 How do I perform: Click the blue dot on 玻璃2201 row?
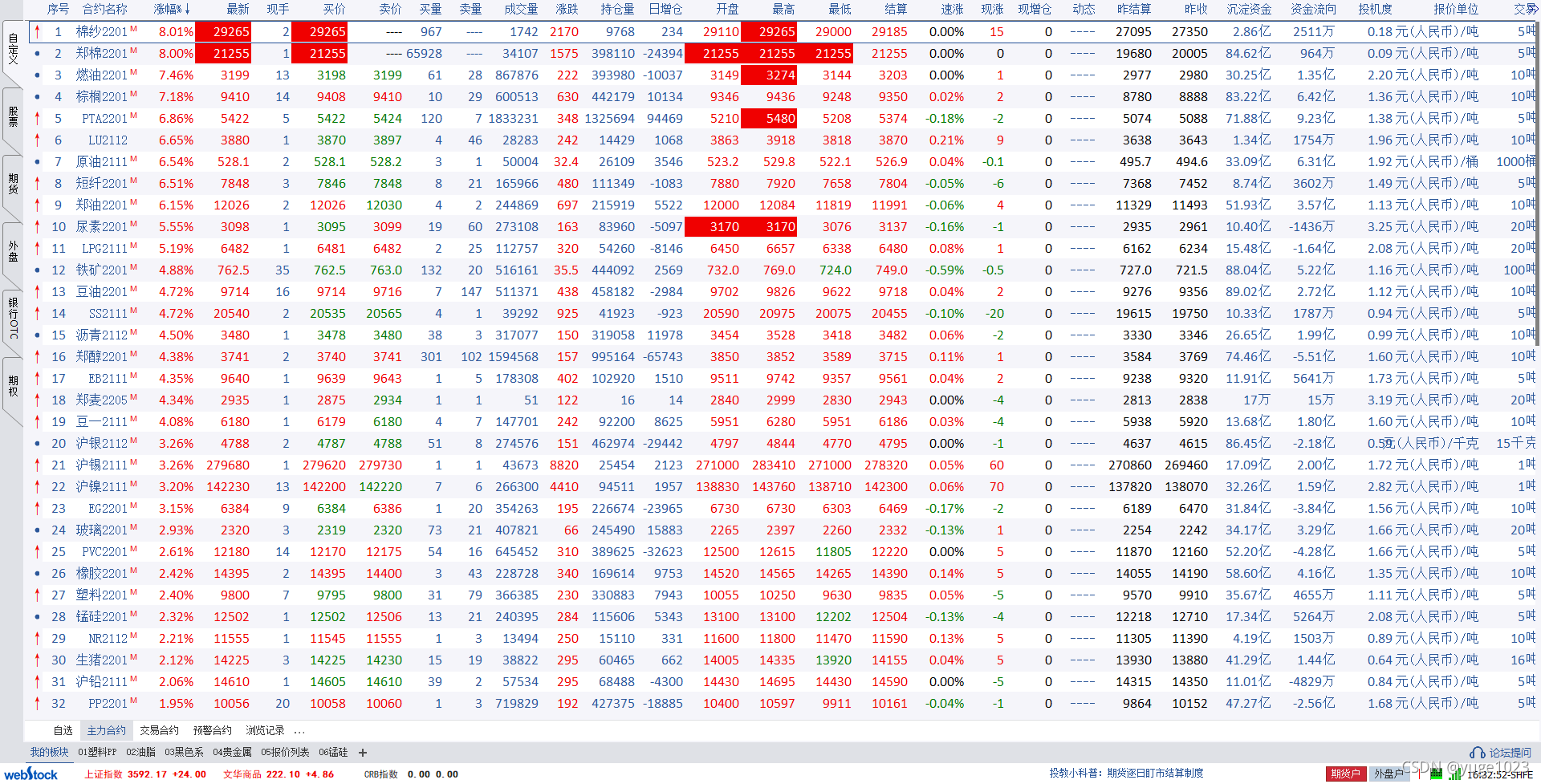pyautogui.click(x=37, y=530)
